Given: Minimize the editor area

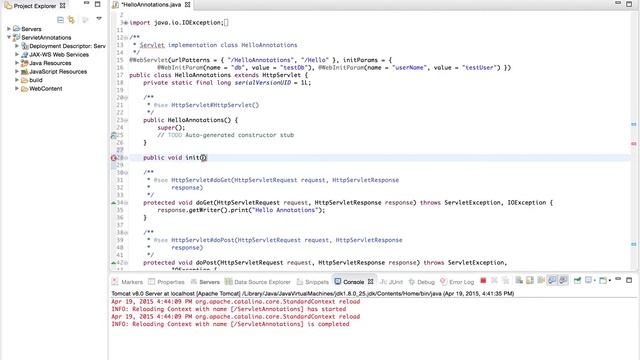Looking at the screenshot, I should [x=618, y=4].
